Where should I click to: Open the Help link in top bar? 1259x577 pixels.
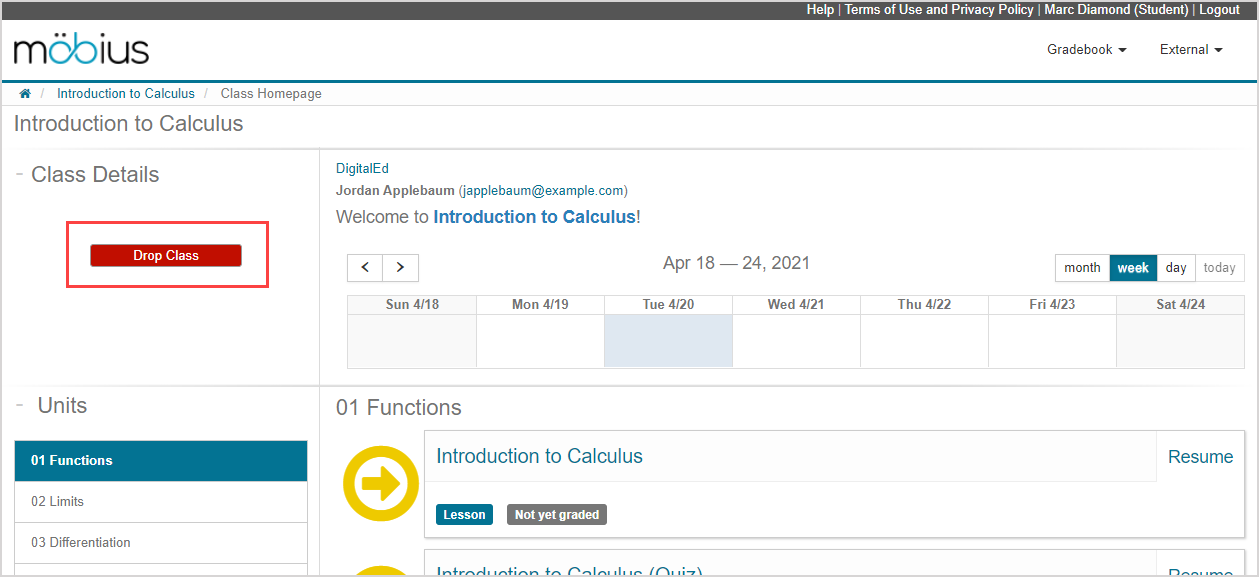[x=820, y=9]
